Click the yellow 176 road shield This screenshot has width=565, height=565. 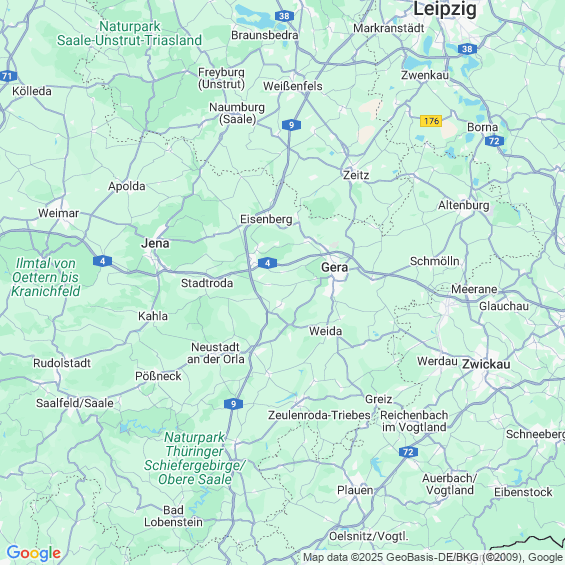coord(431,121)
